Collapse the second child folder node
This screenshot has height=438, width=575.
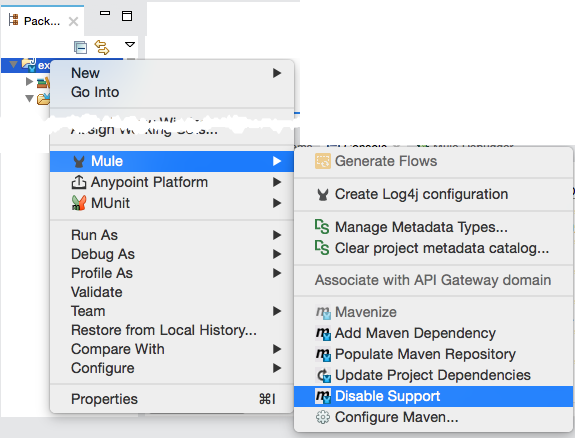30,98
